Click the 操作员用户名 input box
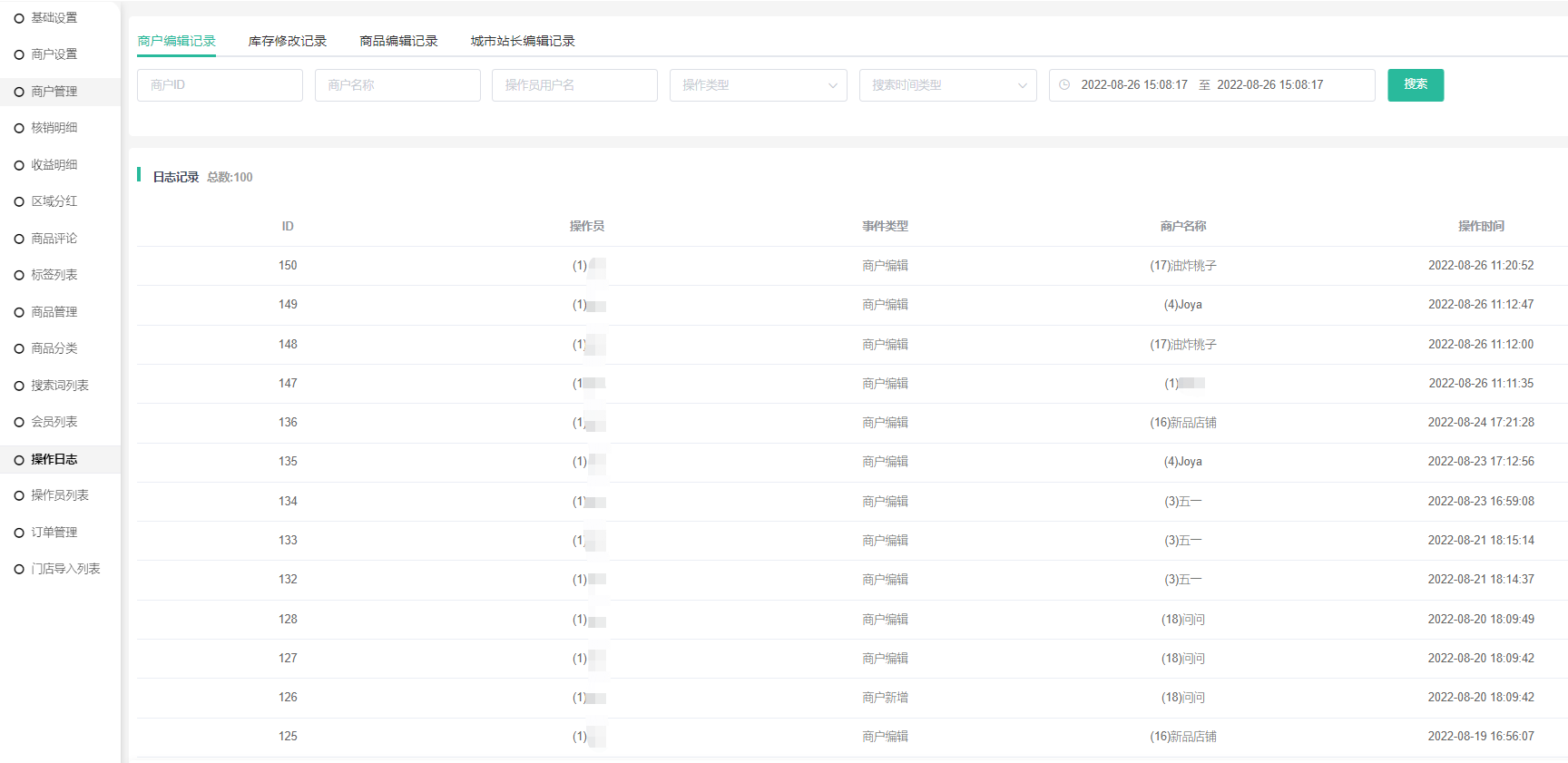 pyautogui.click(x=574, y=85)
